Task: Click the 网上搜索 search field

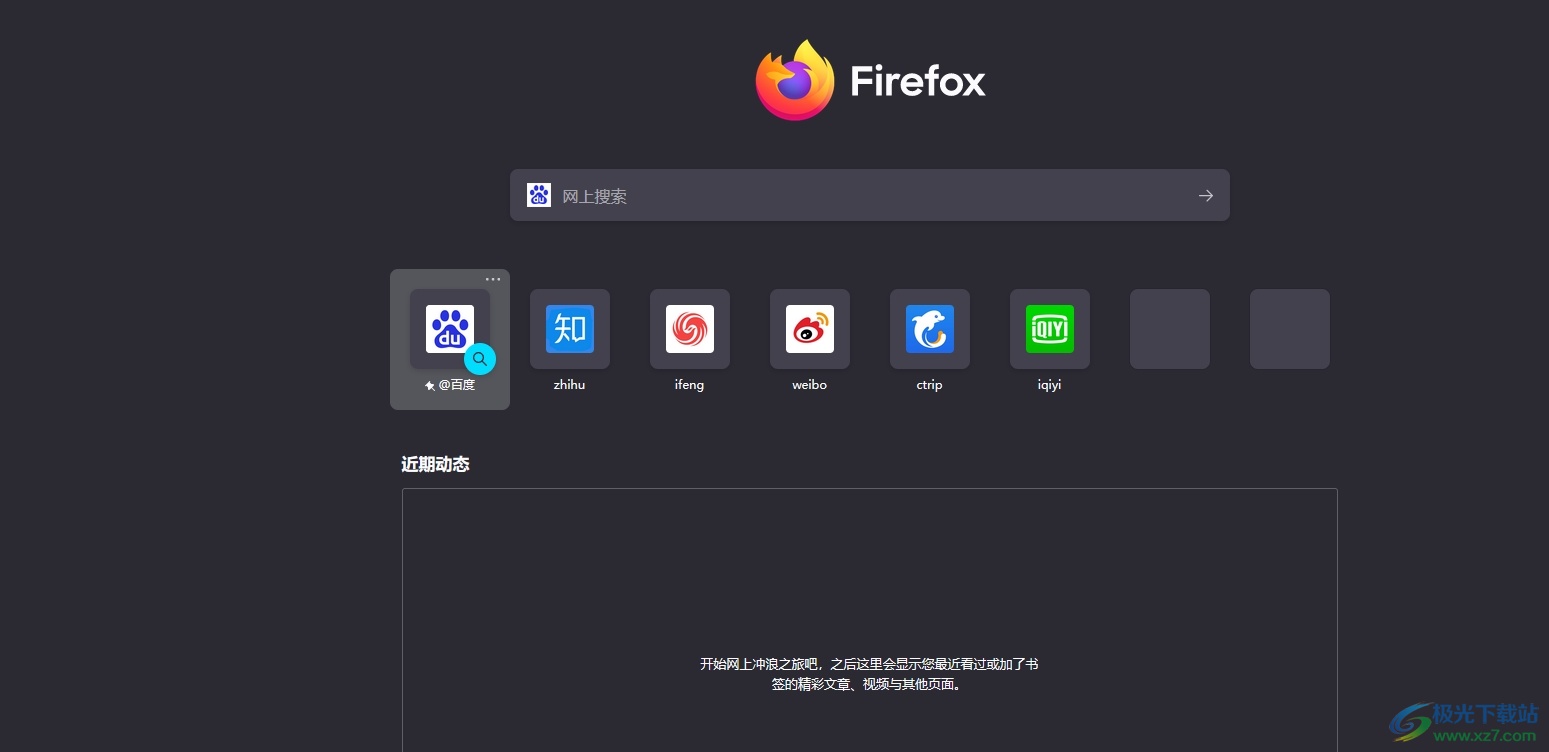Action: [870, 195]
